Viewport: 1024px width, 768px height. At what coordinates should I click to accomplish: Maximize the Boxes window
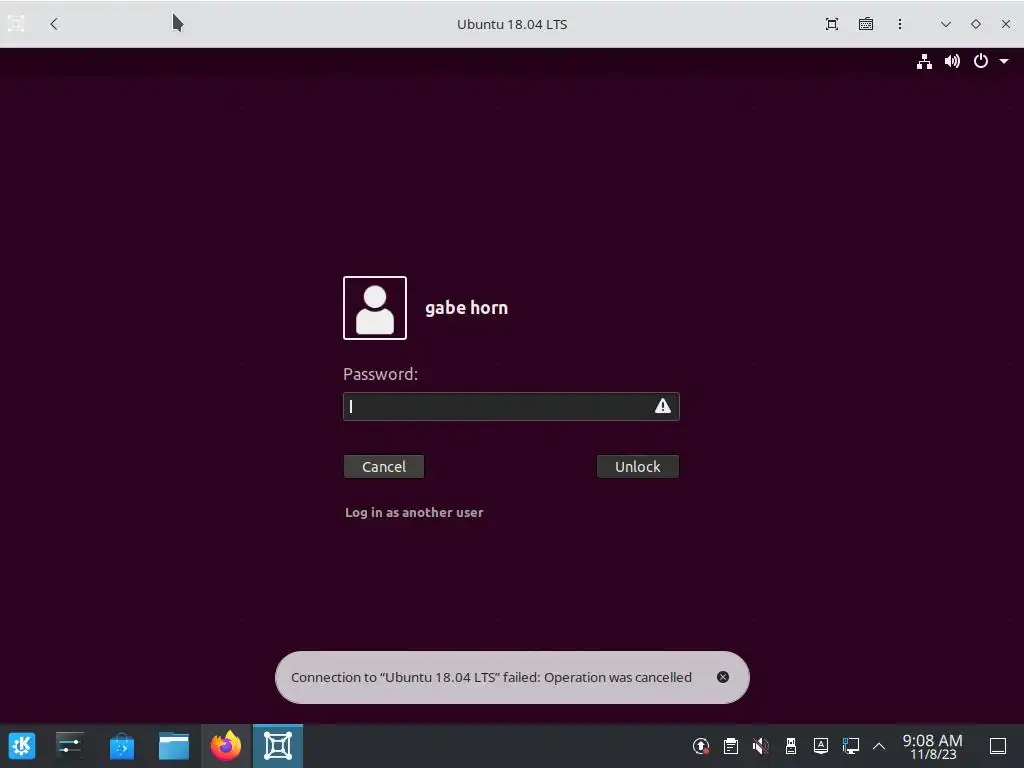[976, 24]
